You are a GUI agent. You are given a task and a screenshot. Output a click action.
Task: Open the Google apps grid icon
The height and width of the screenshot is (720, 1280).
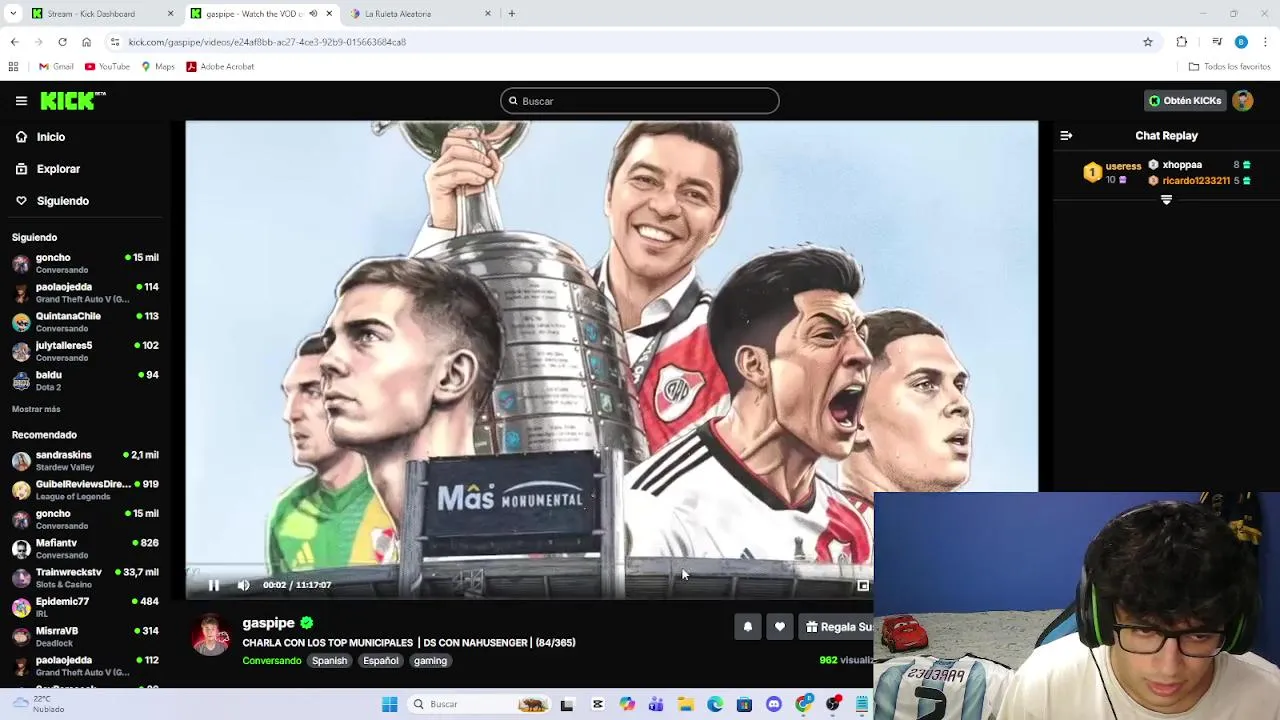tap(13, 67)
